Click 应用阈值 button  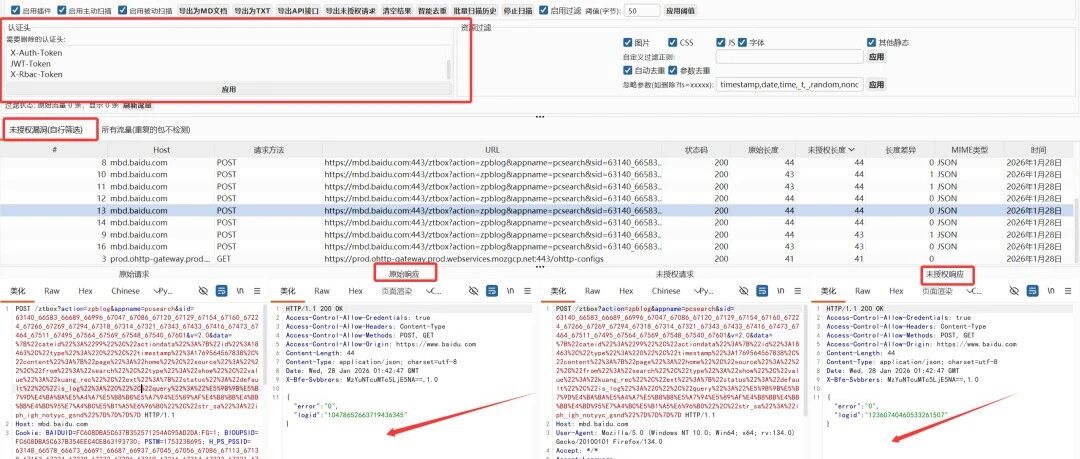pos(681,11)
